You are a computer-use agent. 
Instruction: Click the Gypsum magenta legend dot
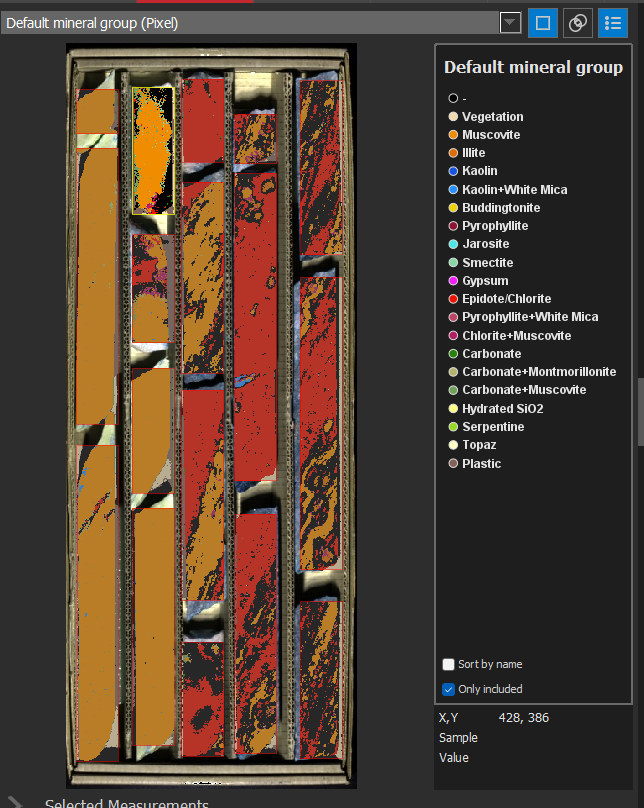pyautogui.click(x=453, y=281)
